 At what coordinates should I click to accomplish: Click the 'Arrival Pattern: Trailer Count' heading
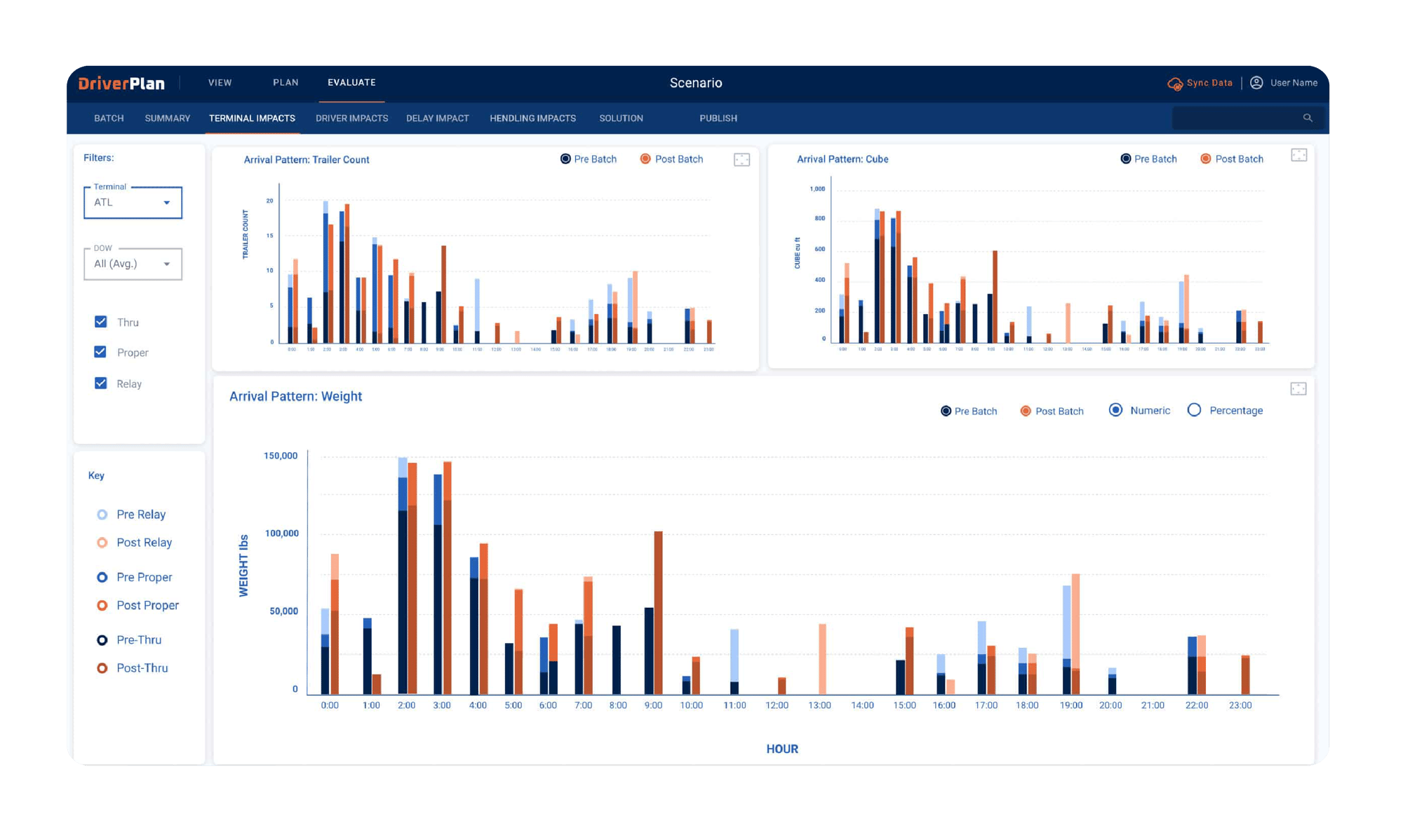[307, 160]
